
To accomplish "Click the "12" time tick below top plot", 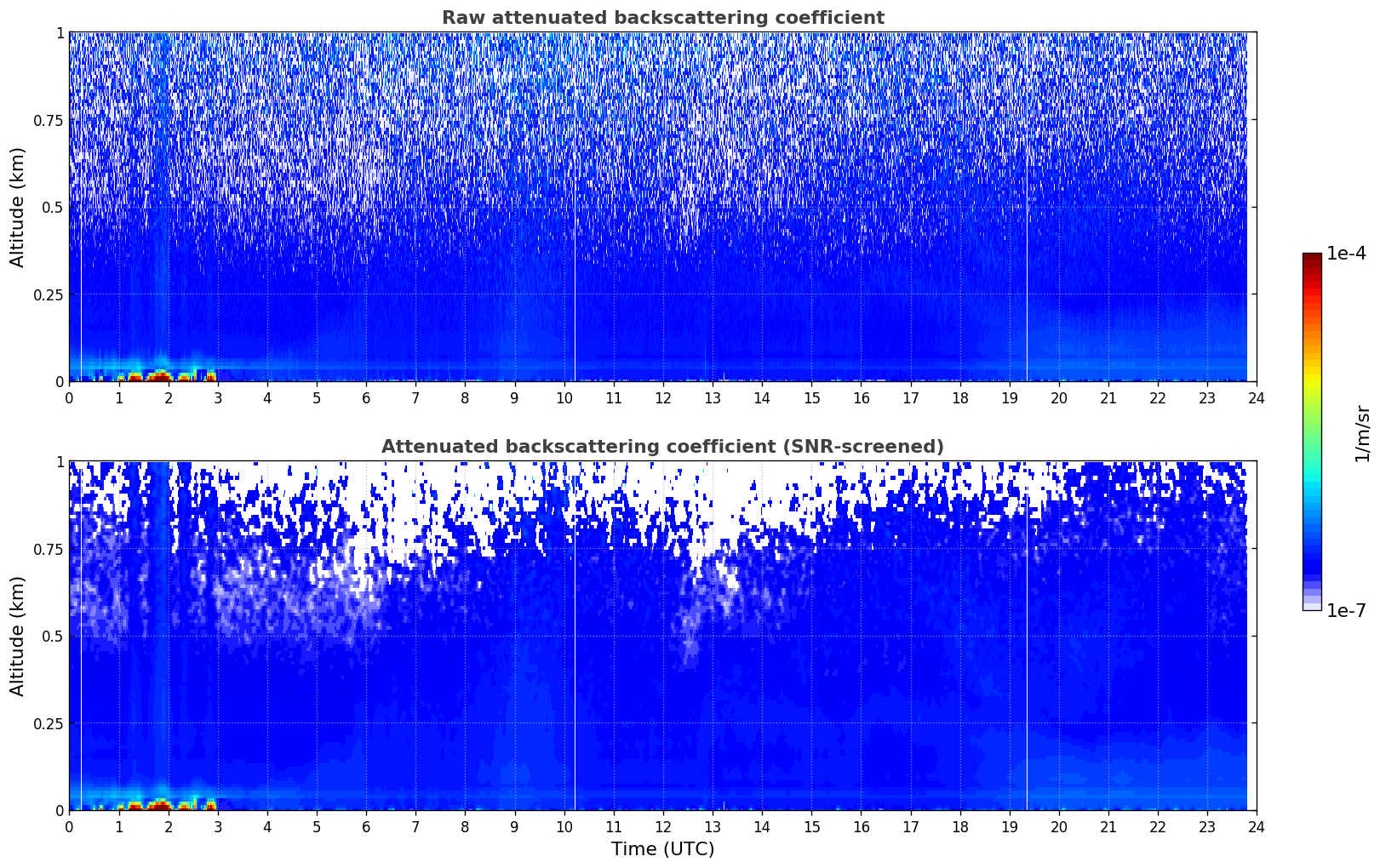I will coord(662,397).
